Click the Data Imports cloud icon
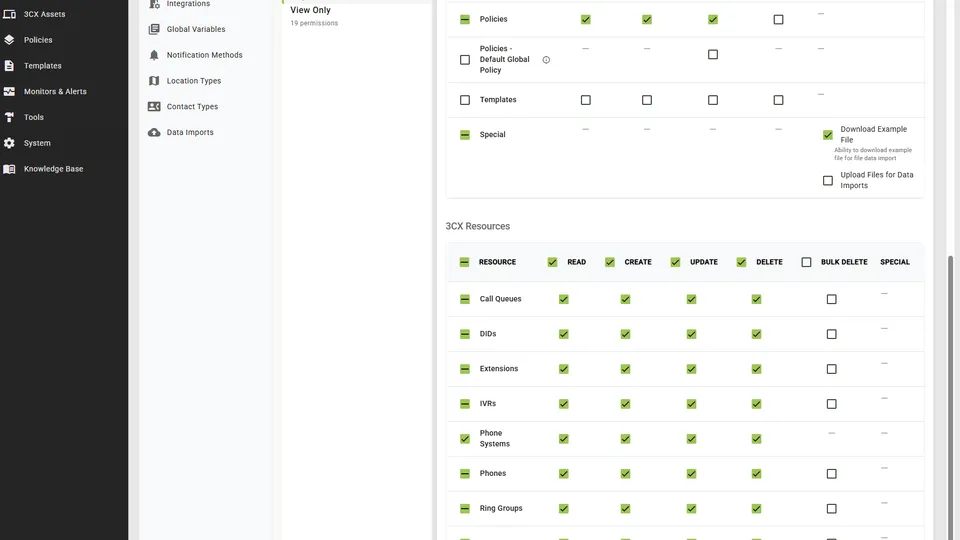 [154, 132]
